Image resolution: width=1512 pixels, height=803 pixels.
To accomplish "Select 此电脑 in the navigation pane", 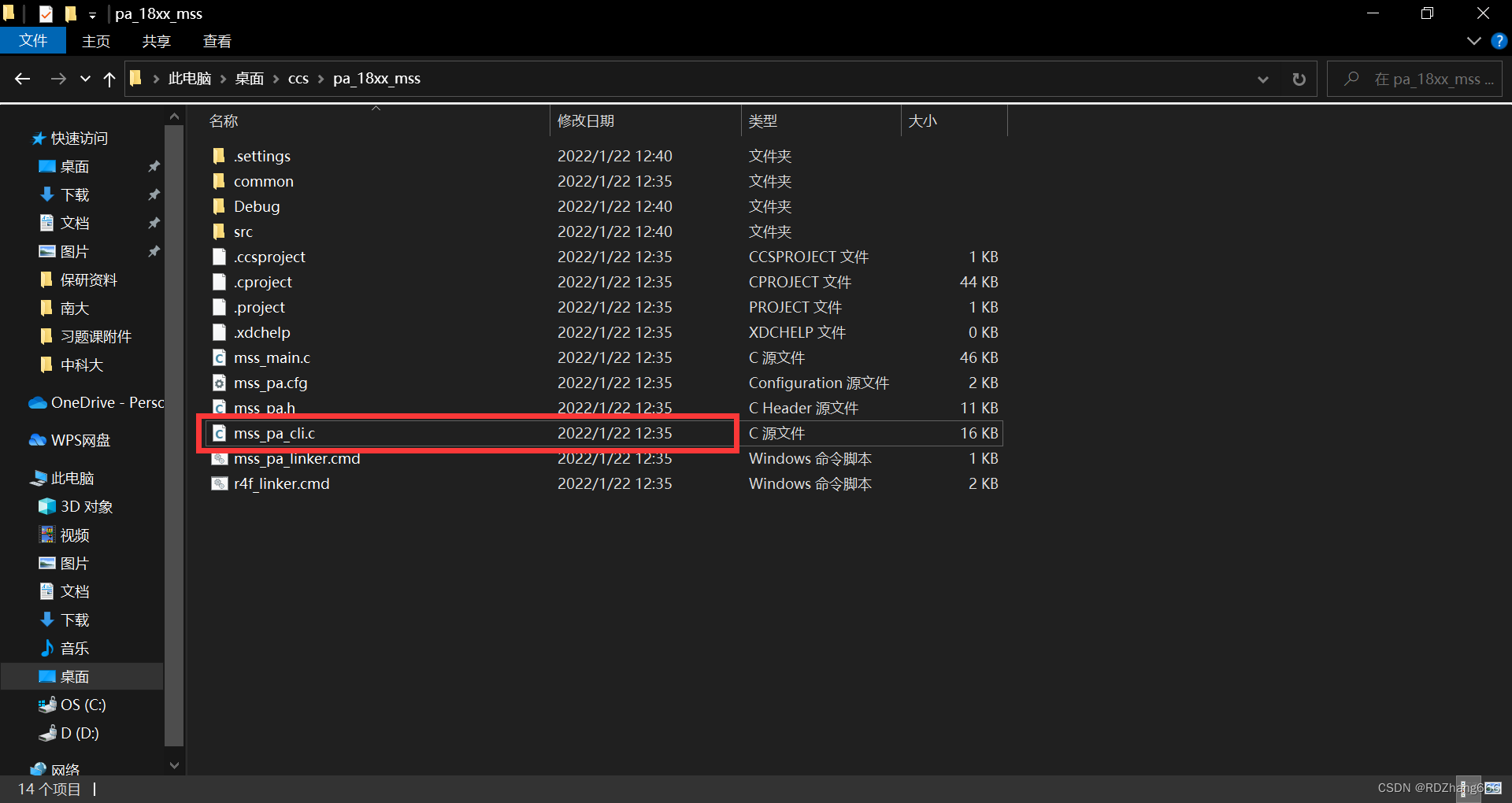I will (72, 479).
